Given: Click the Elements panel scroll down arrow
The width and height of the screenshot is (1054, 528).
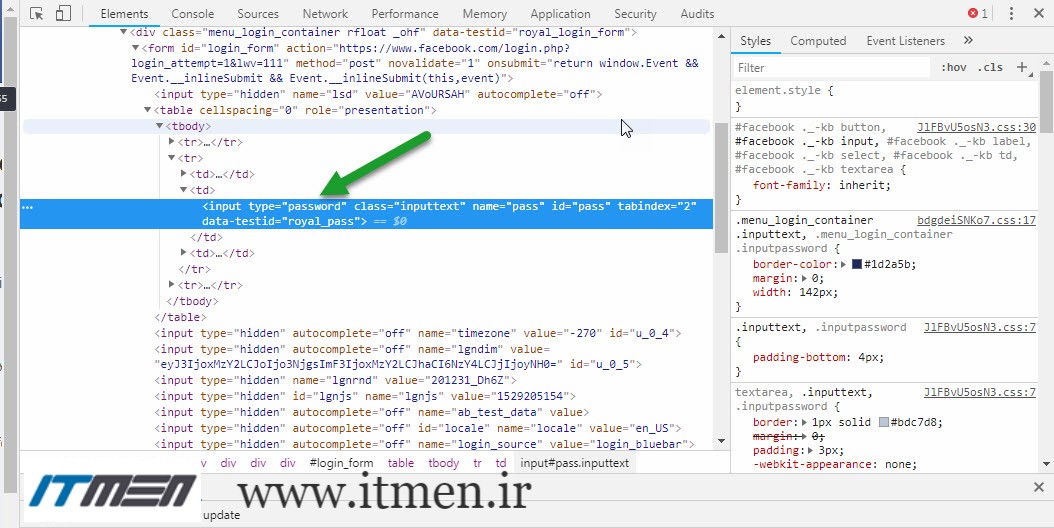Looking at the screenshot, I should click(722, 441).
